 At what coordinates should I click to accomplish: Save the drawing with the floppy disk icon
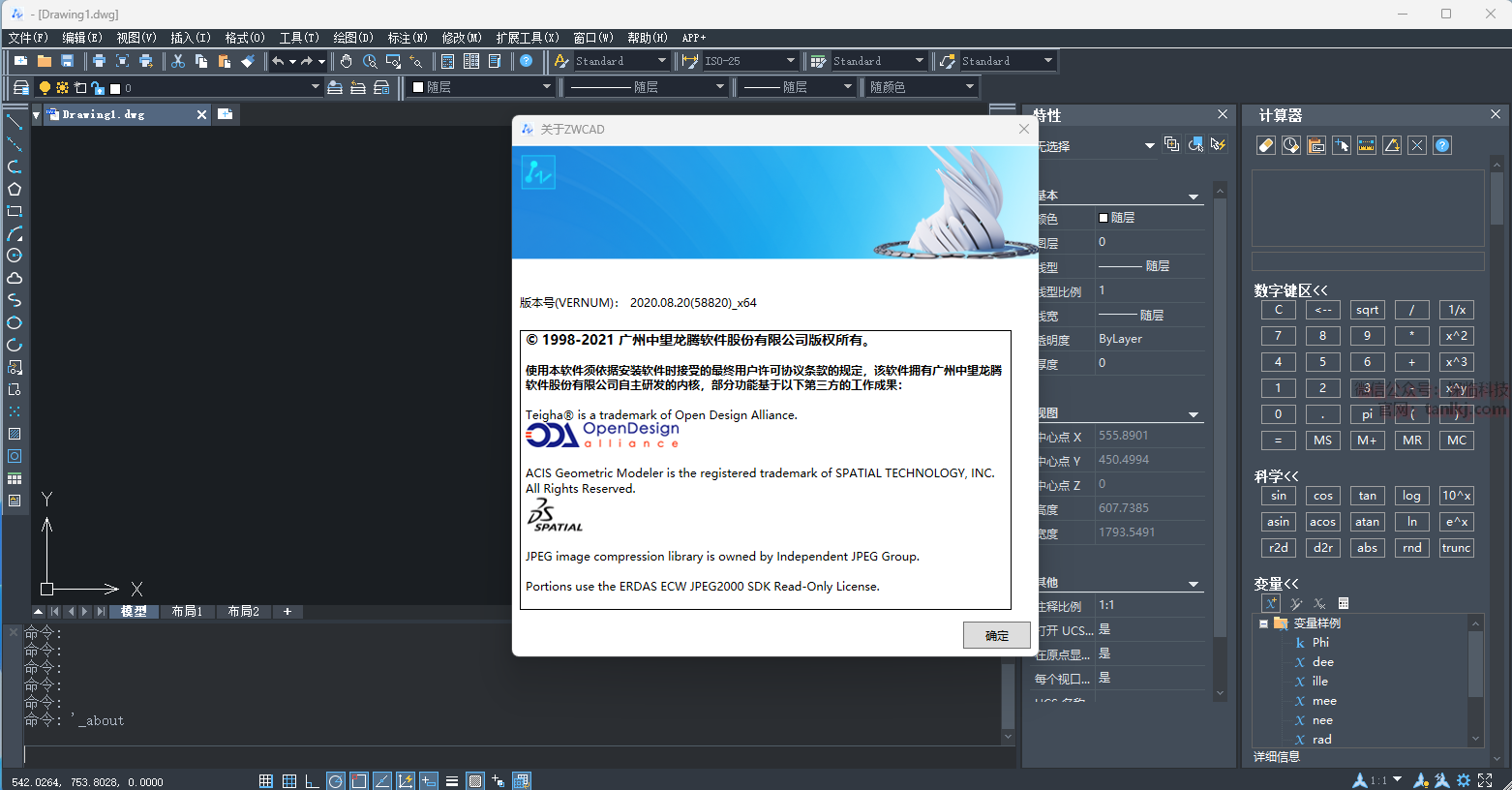[x=68, y=61]
